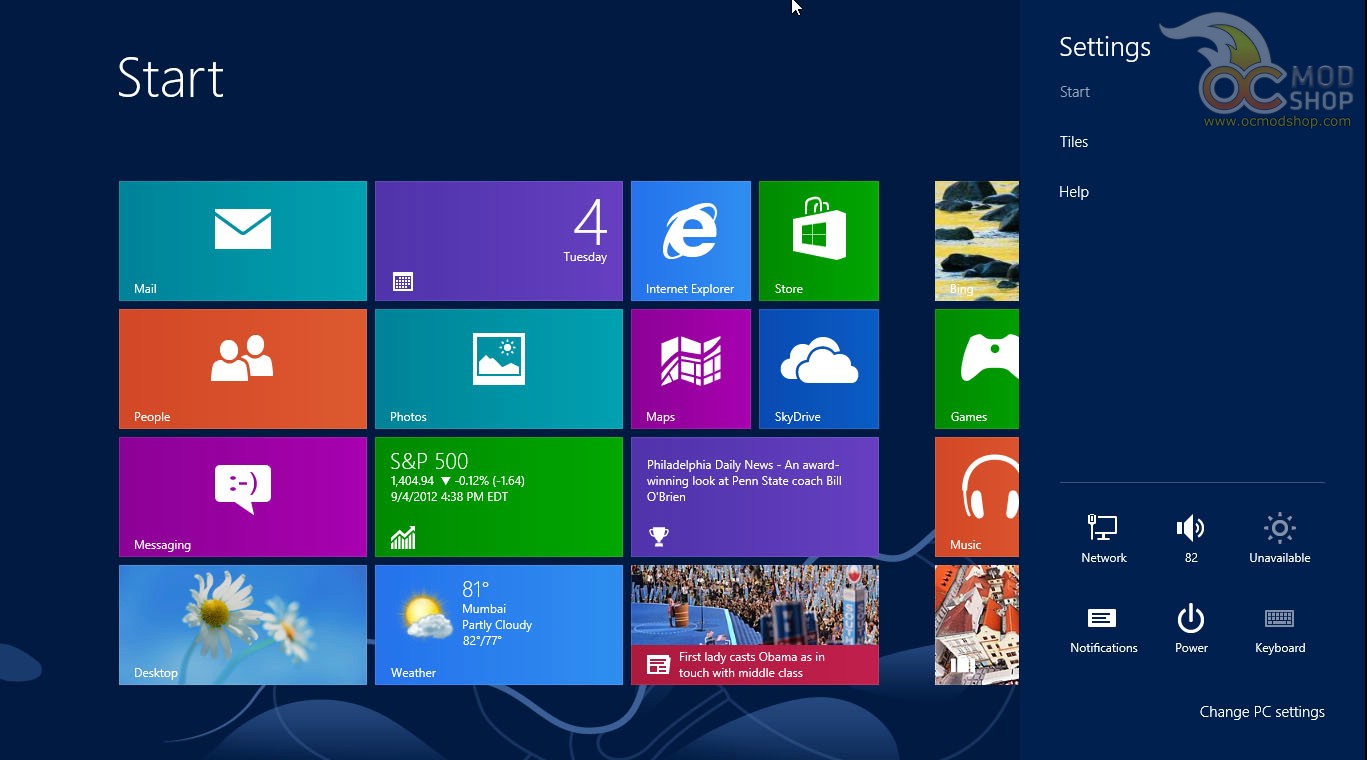Open the Music tile
The width and height of the screenshot is (1367, 760).
tap(977, 497)
